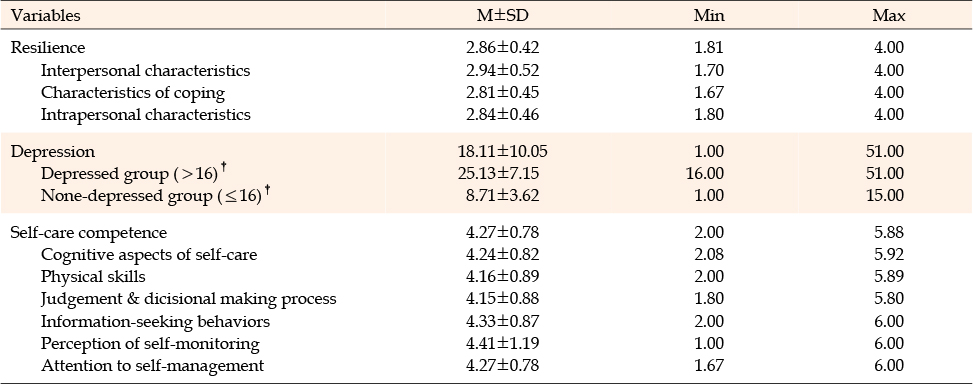Viewport: 973px width, 386px height.
Task: Select the Physical skills row label
Action: [93, 277]
